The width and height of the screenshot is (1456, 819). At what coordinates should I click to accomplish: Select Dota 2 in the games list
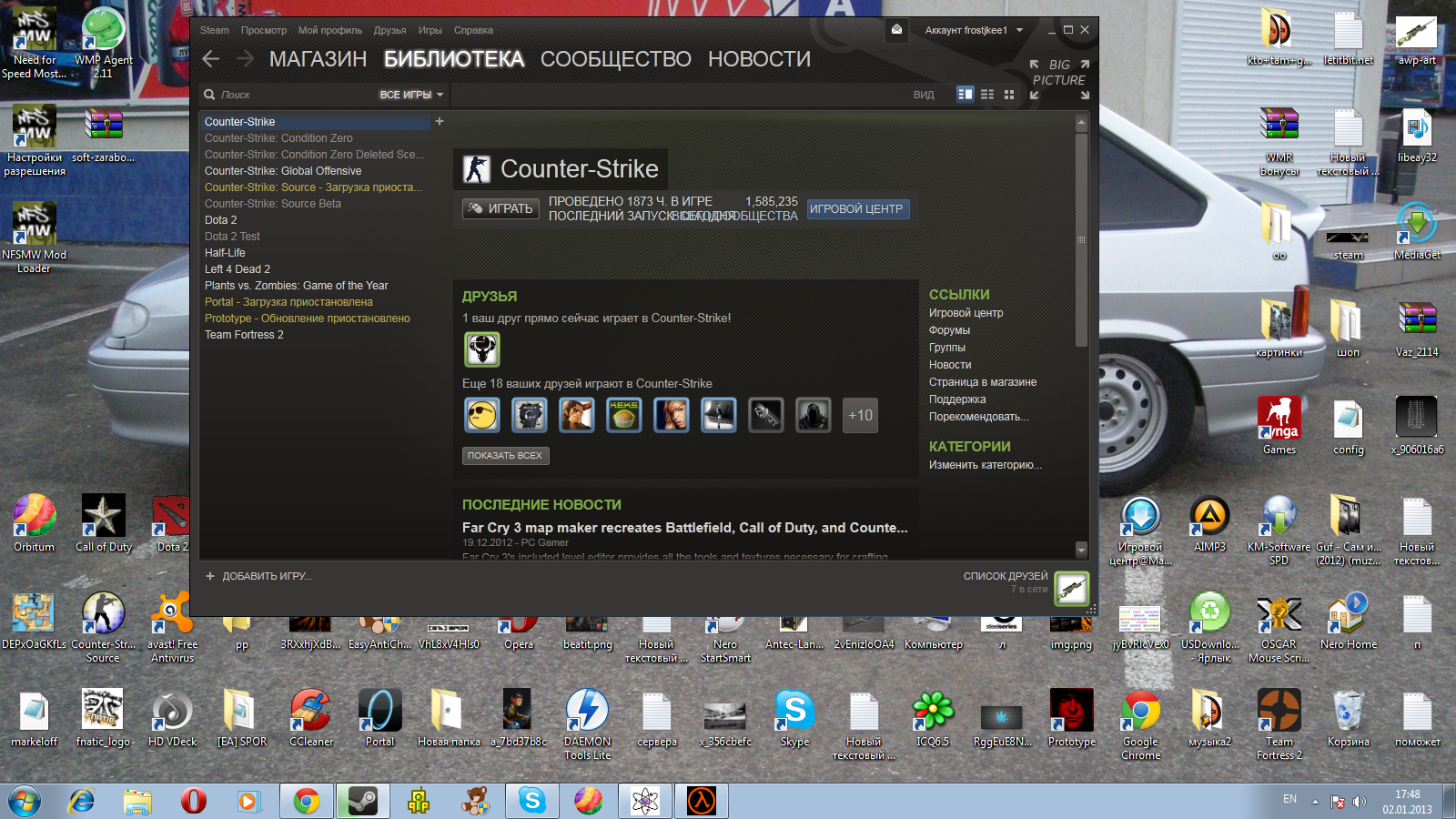click(220, 220)
